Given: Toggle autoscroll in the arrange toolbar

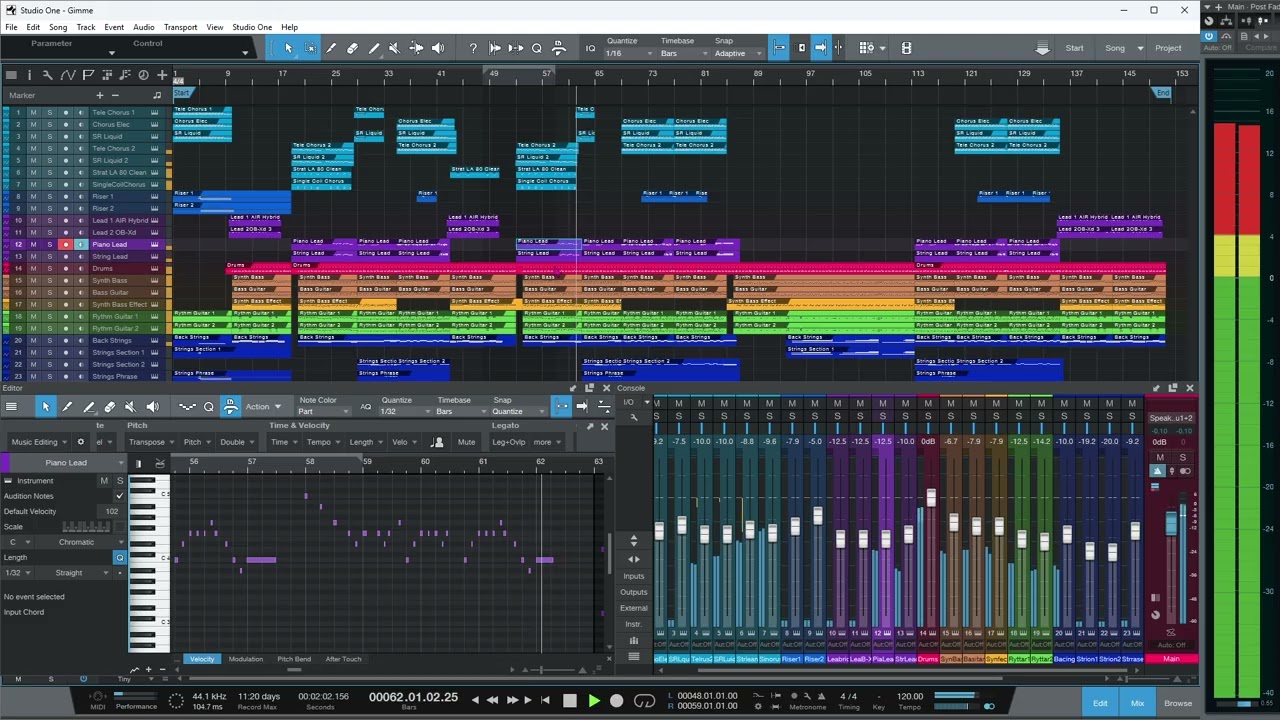Looking at the screenshot, I should (820, 48).
